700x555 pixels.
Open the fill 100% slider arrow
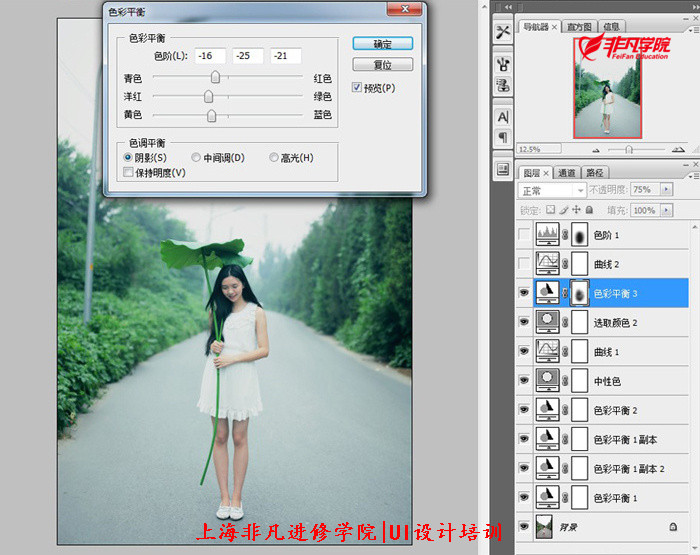(x=667, y=209)
